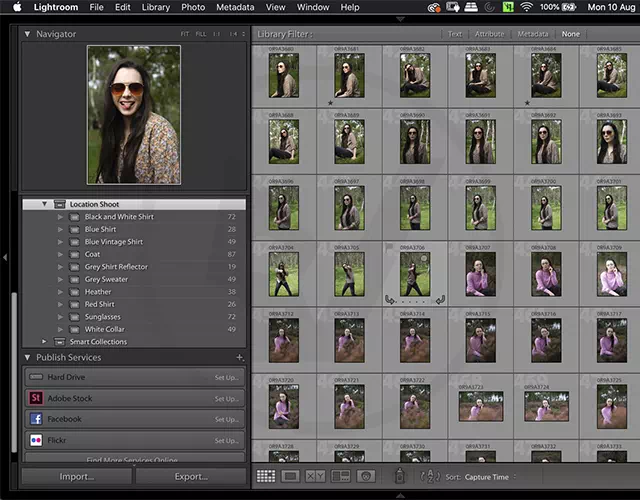Image resolution: width=640 pixels, height=500 pixels.
Task: Click Set Up for Flickr
Action: (x=227, y=440)
